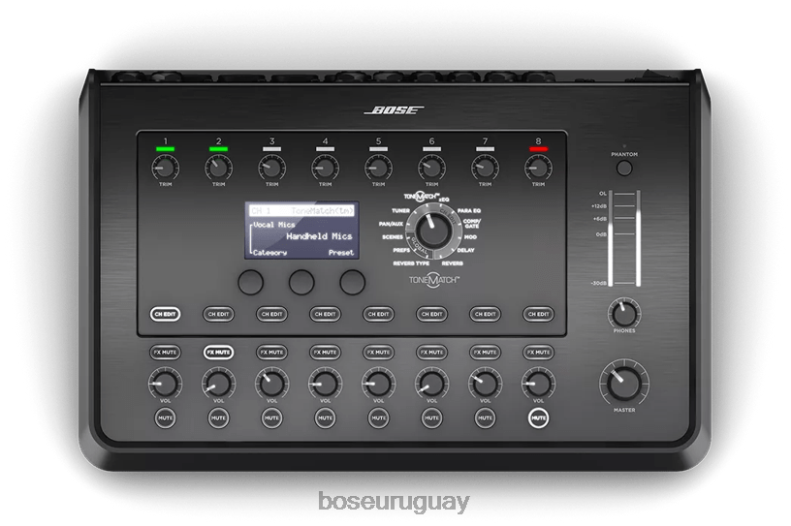The height and width of the screenshot is (526, 791).
Task: Click channel 4 VOL knob
Action: coord(325,383)
